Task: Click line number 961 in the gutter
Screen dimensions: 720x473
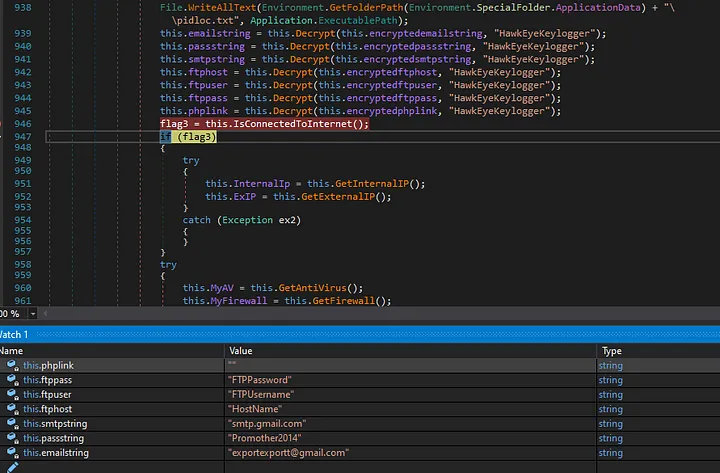Action: click(22, 301)
